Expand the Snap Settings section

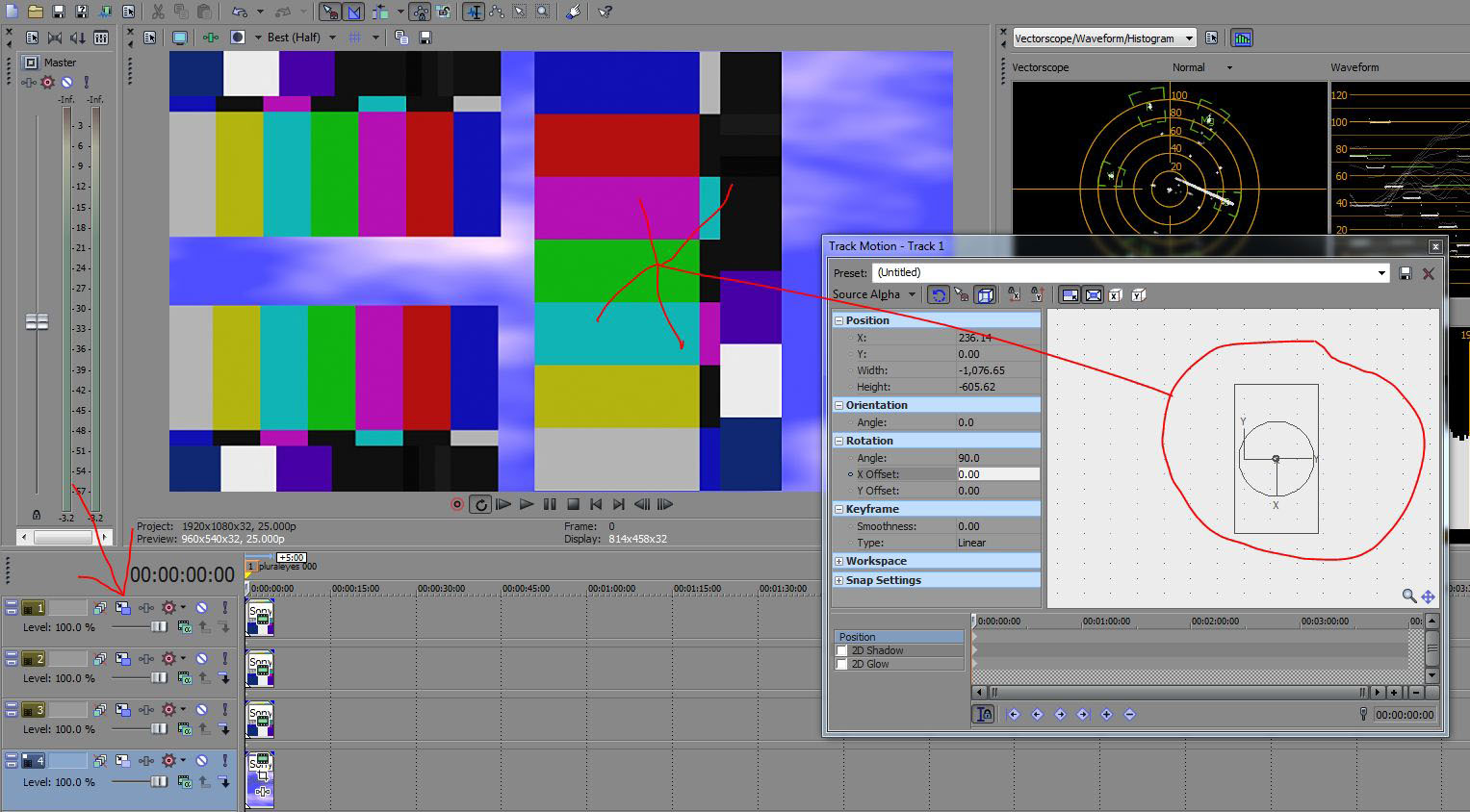point(838,580)
